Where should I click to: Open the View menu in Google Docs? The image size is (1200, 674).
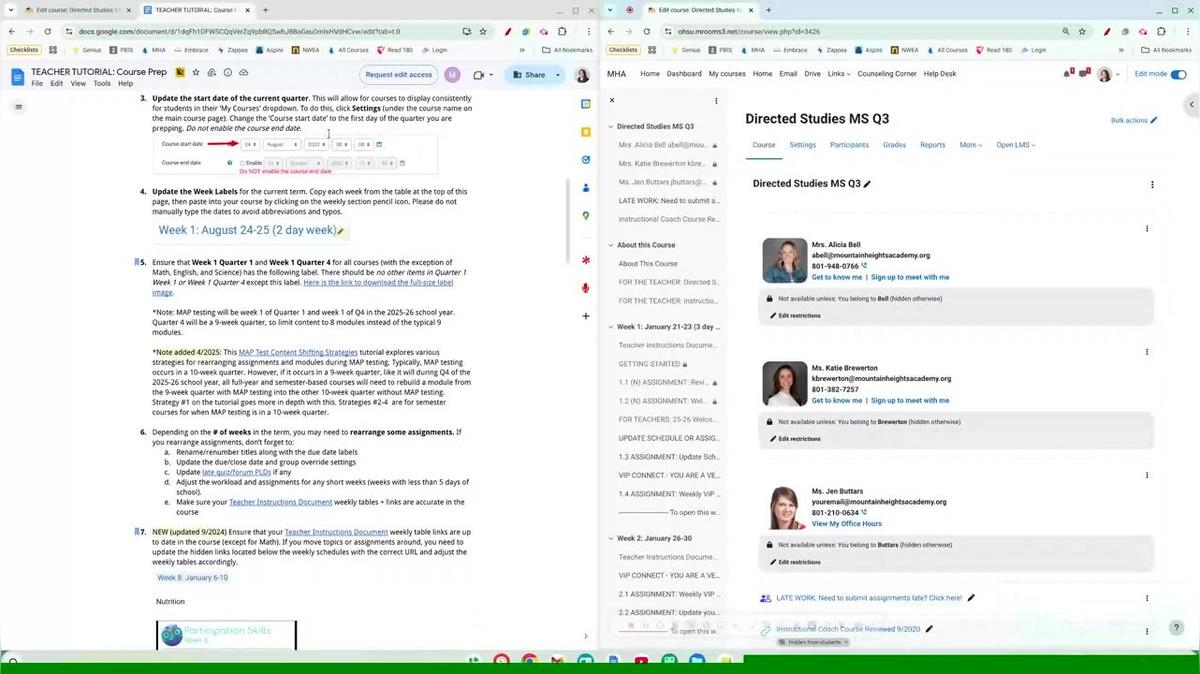click(79, 83)
